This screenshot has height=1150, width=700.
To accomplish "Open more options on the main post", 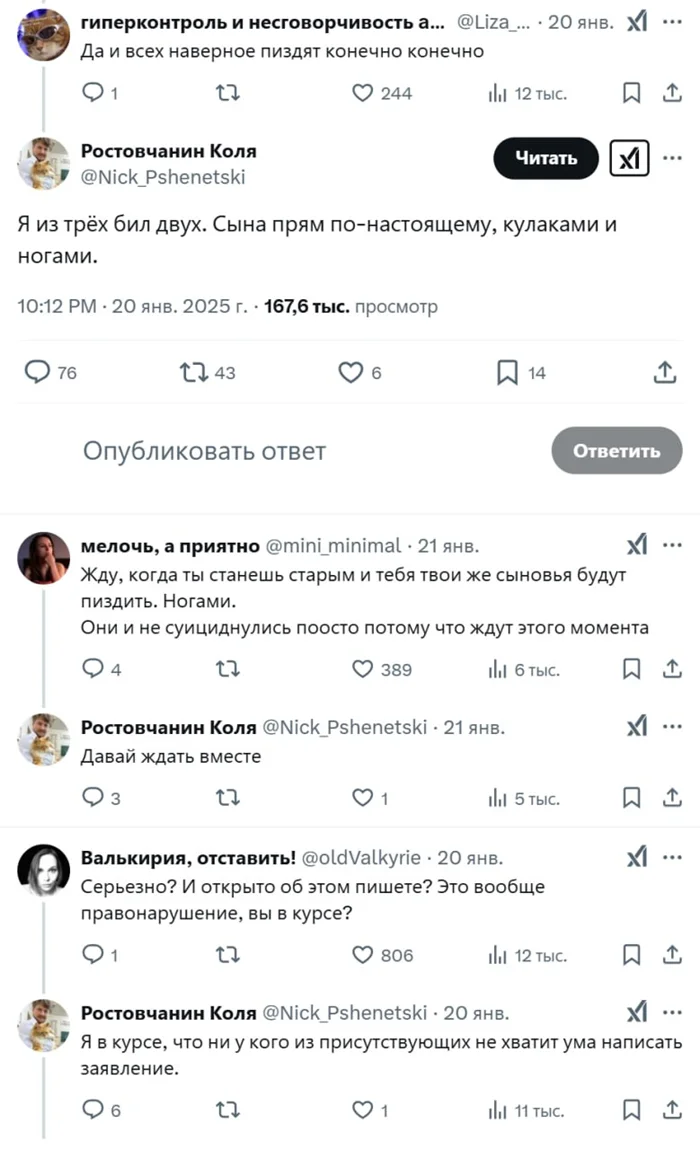I will coord(672,157).
